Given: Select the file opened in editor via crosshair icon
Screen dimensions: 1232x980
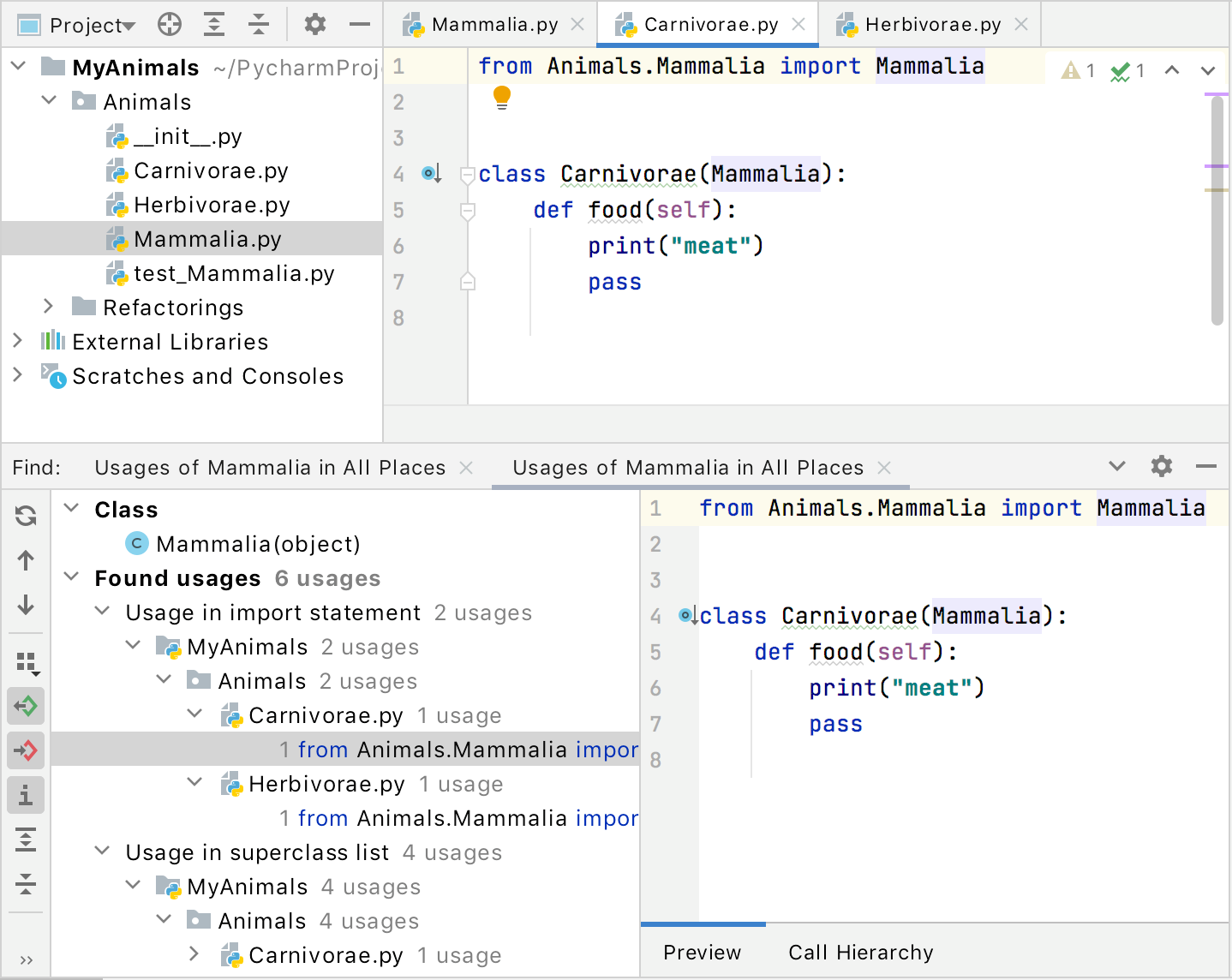Looking at the screenshot, I should (x=169, y=24).
